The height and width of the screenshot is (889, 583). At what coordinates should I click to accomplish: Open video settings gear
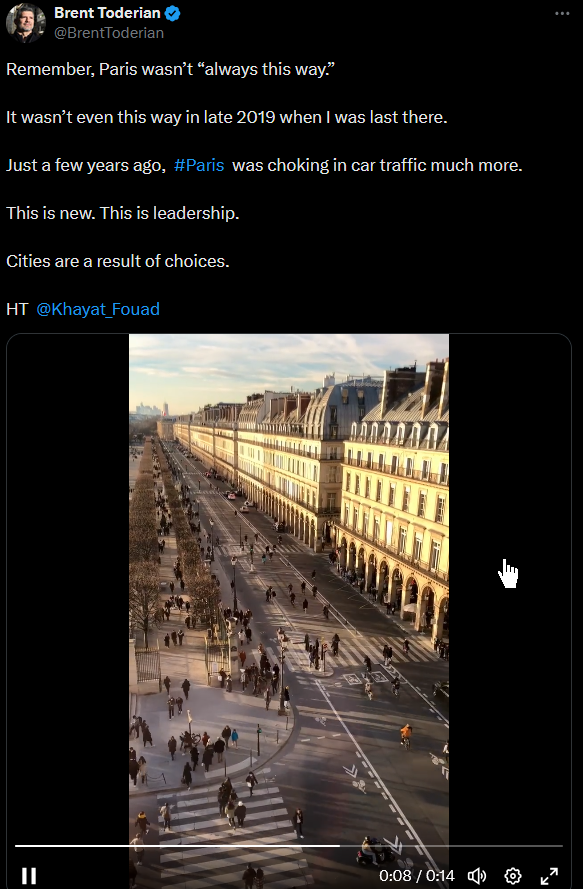click(513, 875)
